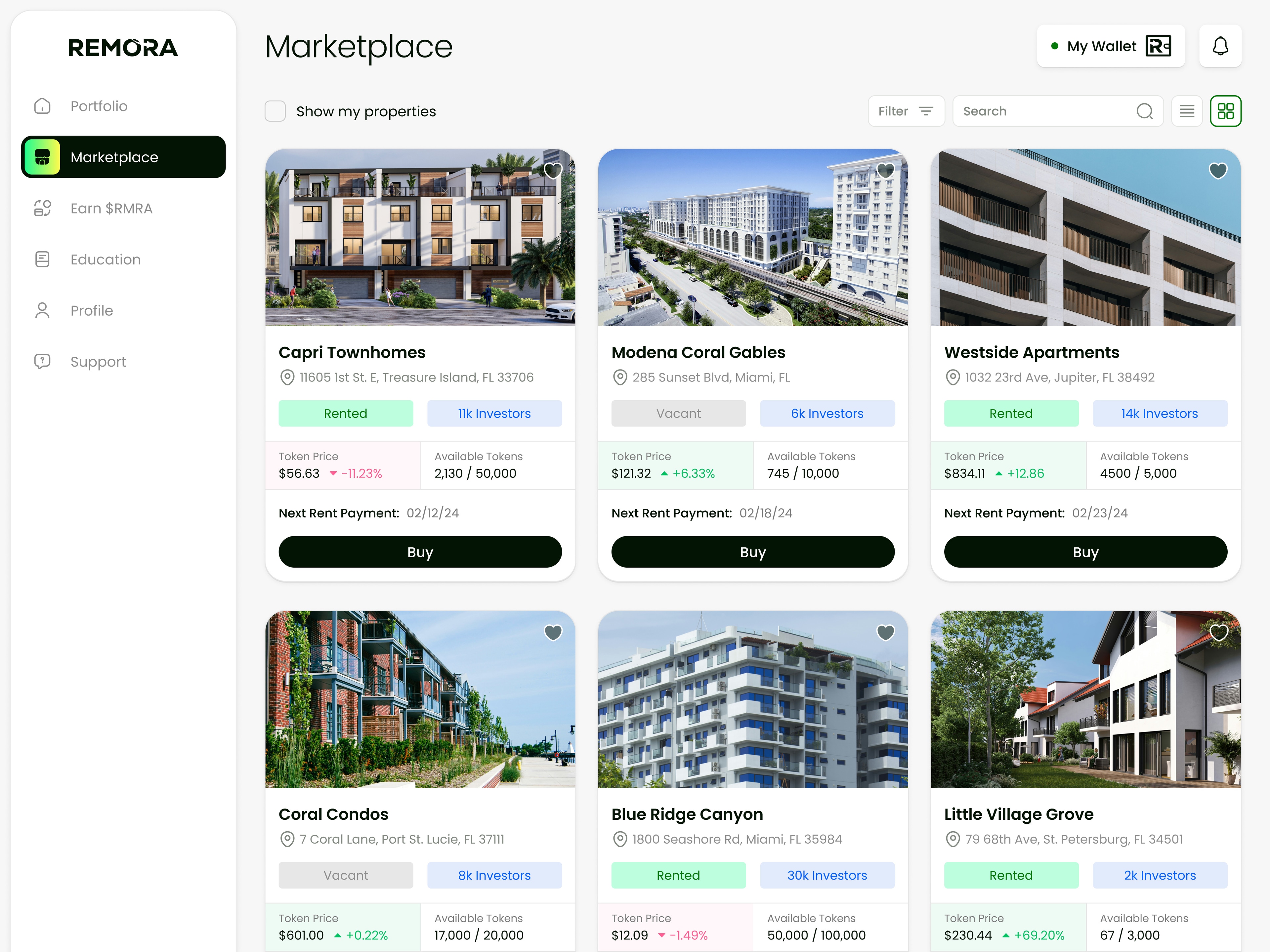
Task: Favorite Capri Townhomes with heart icon
Action: [553, 171]
